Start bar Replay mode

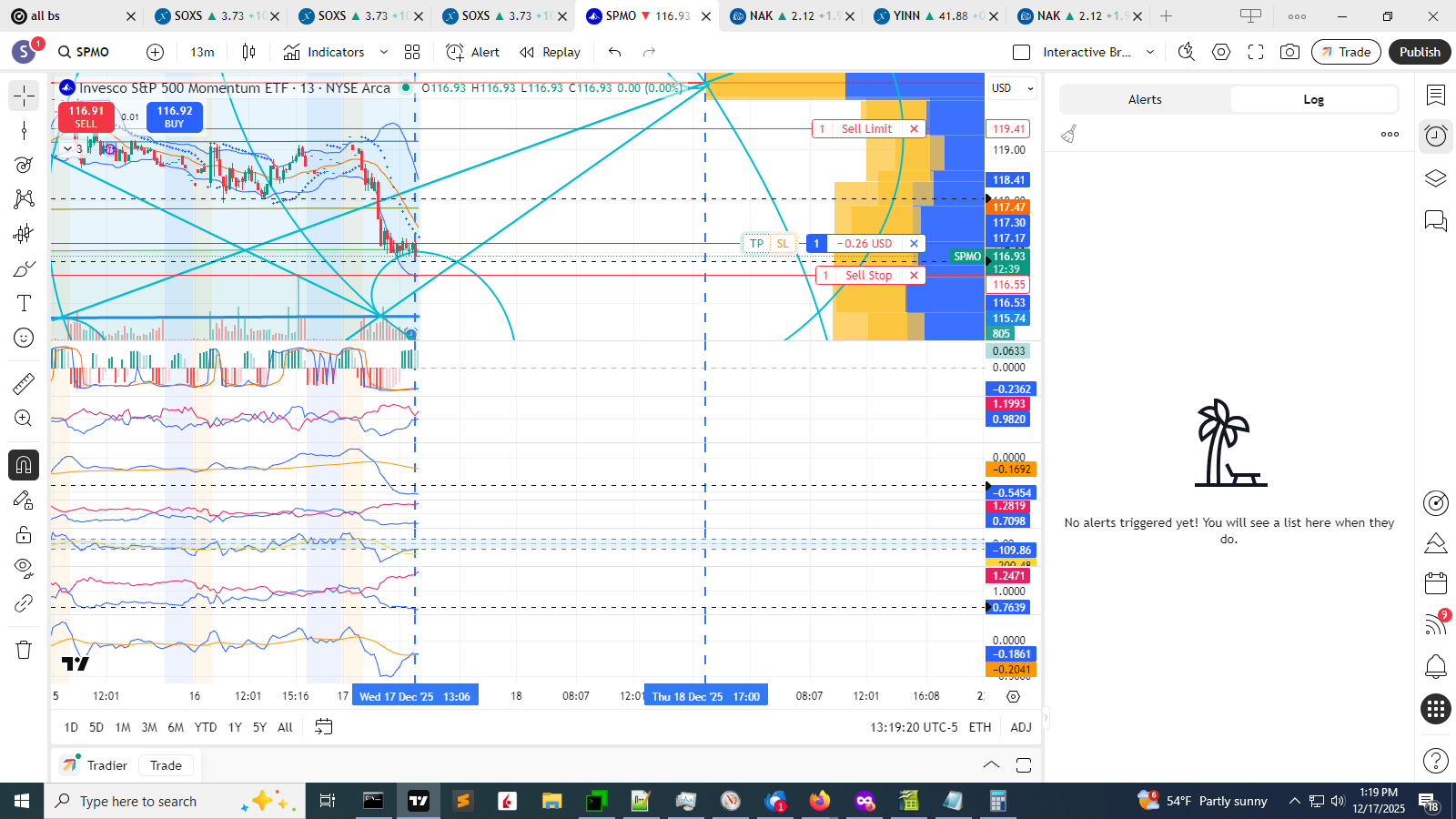point(550,52)
